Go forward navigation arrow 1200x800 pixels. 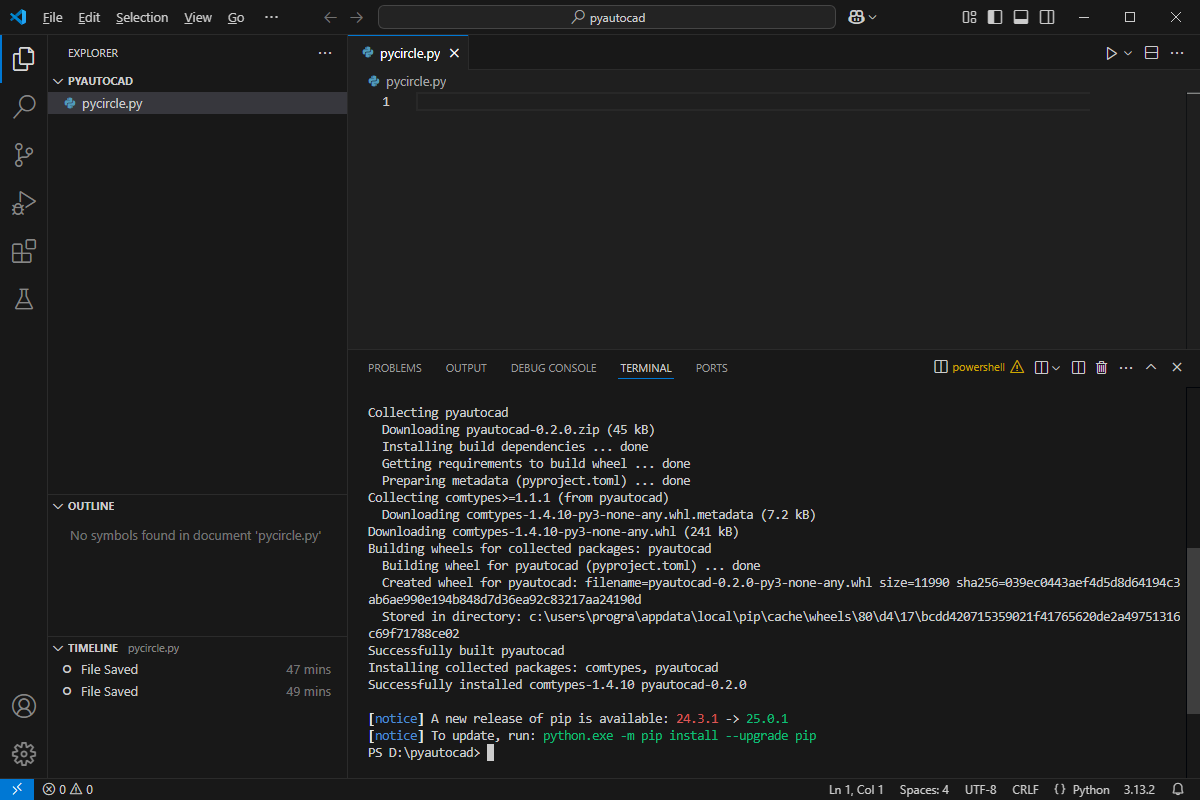pyautogui.click(x=357, y=17)
